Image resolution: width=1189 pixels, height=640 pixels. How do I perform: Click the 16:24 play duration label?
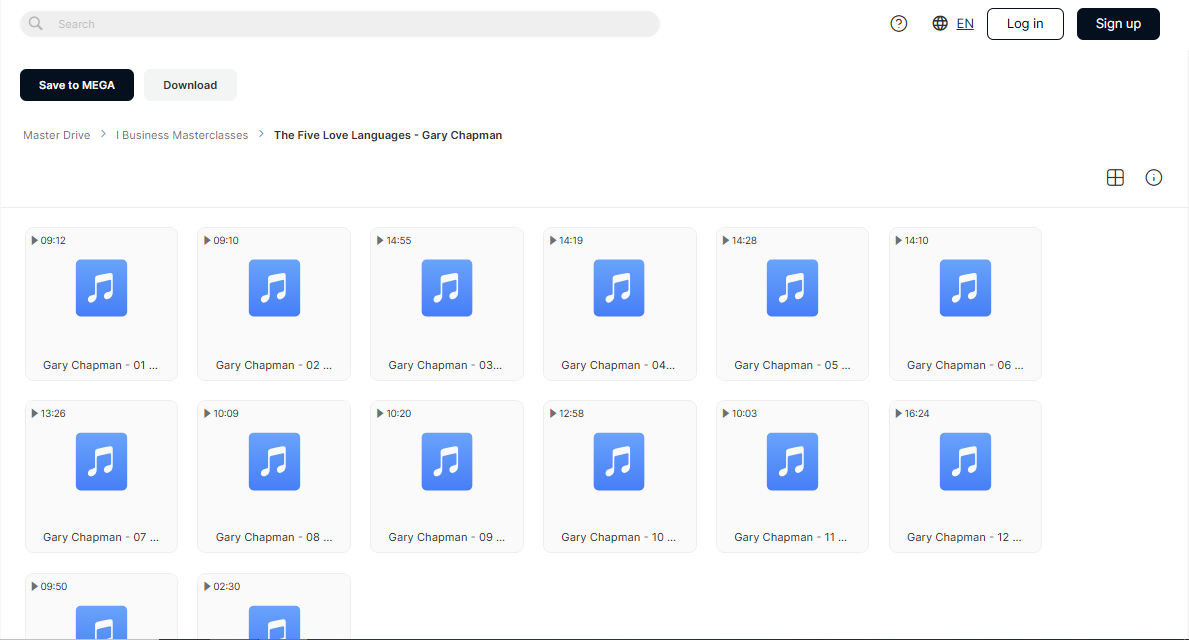pyautogui.click(x=912, y=413)
